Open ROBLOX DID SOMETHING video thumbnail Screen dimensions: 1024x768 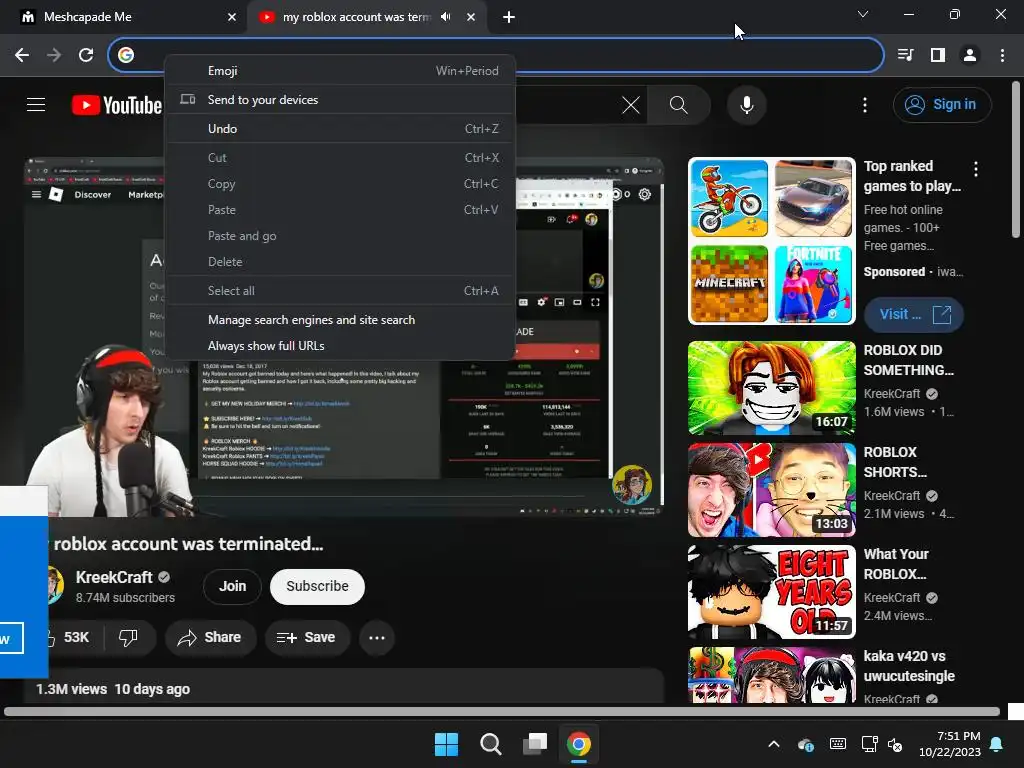point(771,388)
